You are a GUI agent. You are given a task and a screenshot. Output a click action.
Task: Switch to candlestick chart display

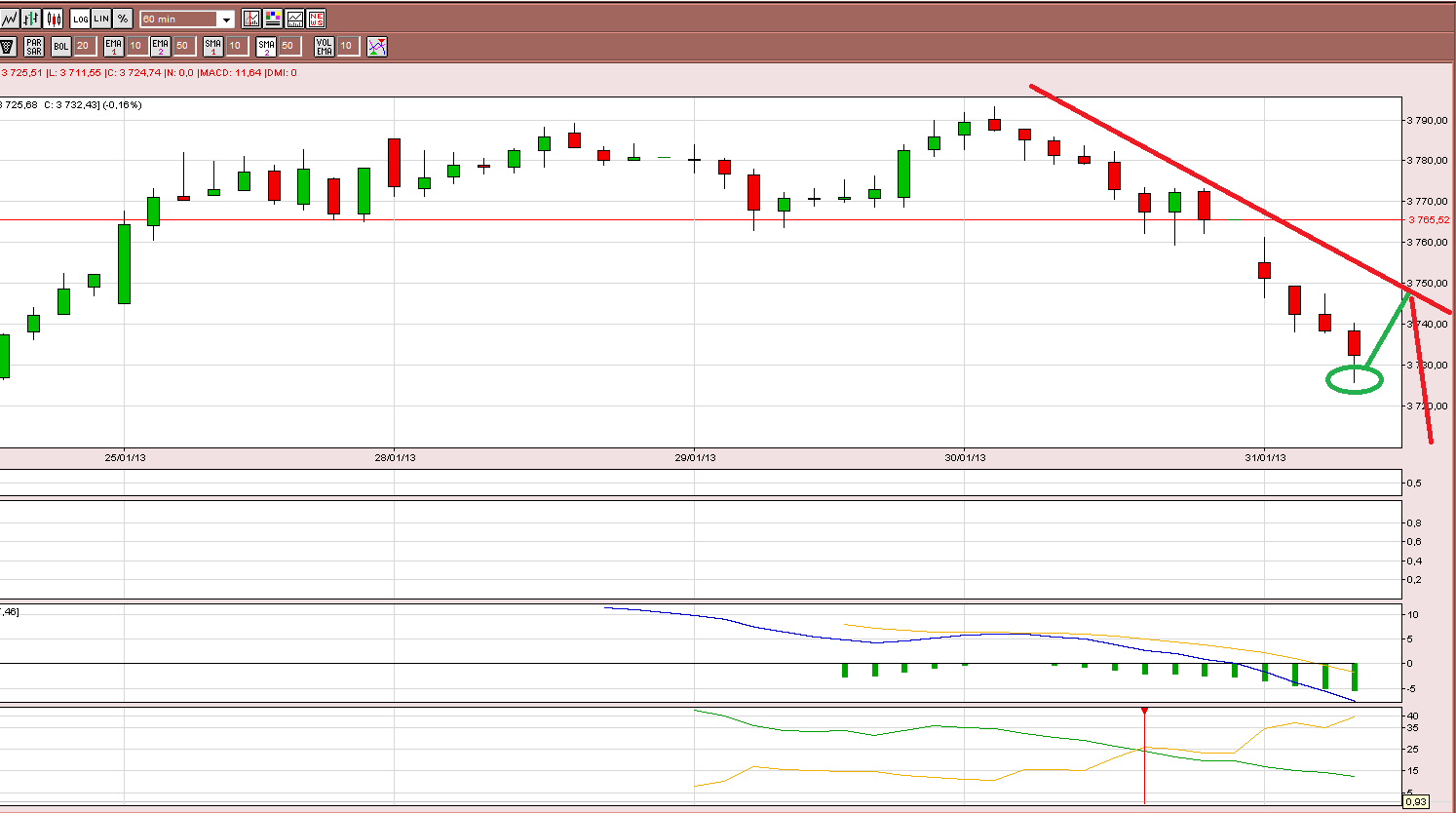click(53, 19)
